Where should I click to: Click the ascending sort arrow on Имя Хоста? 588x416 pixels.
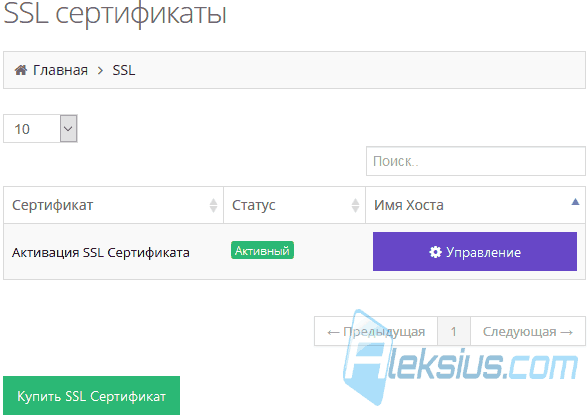(575, 202)
